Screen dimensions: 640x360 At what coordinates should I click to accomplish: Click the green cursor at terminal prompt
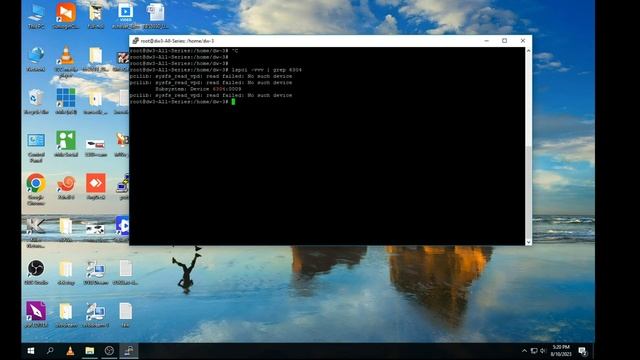tap(233, 102)
